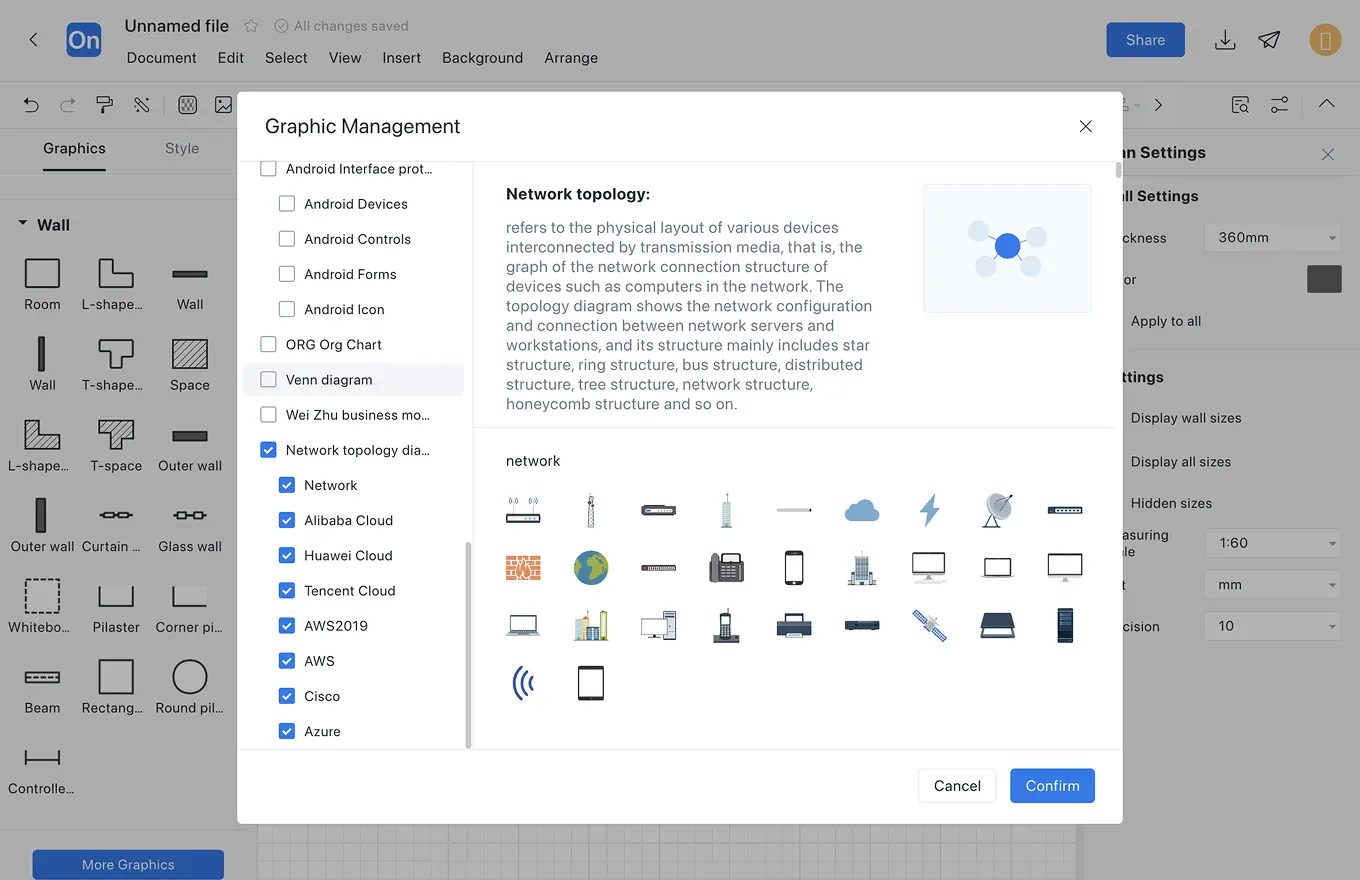Open the Arrange menu
The width and height of the screenshot is (1360, 880).
coord(571,58)
